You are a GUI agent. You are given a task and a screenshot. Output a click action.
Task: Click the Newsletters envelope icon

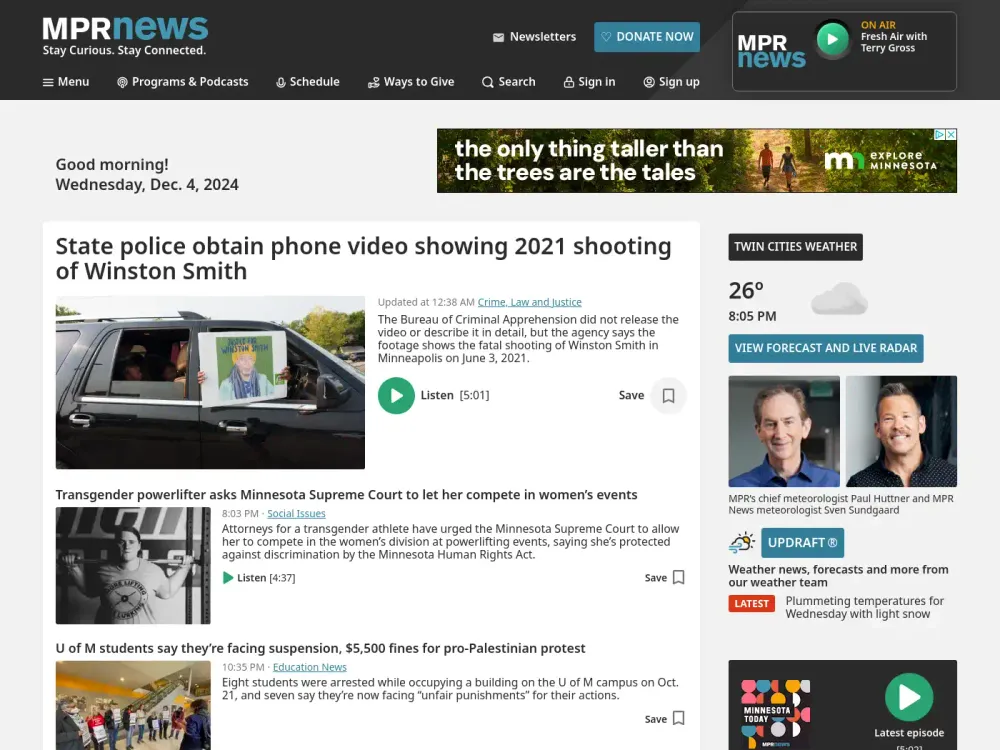click(496, 36)
